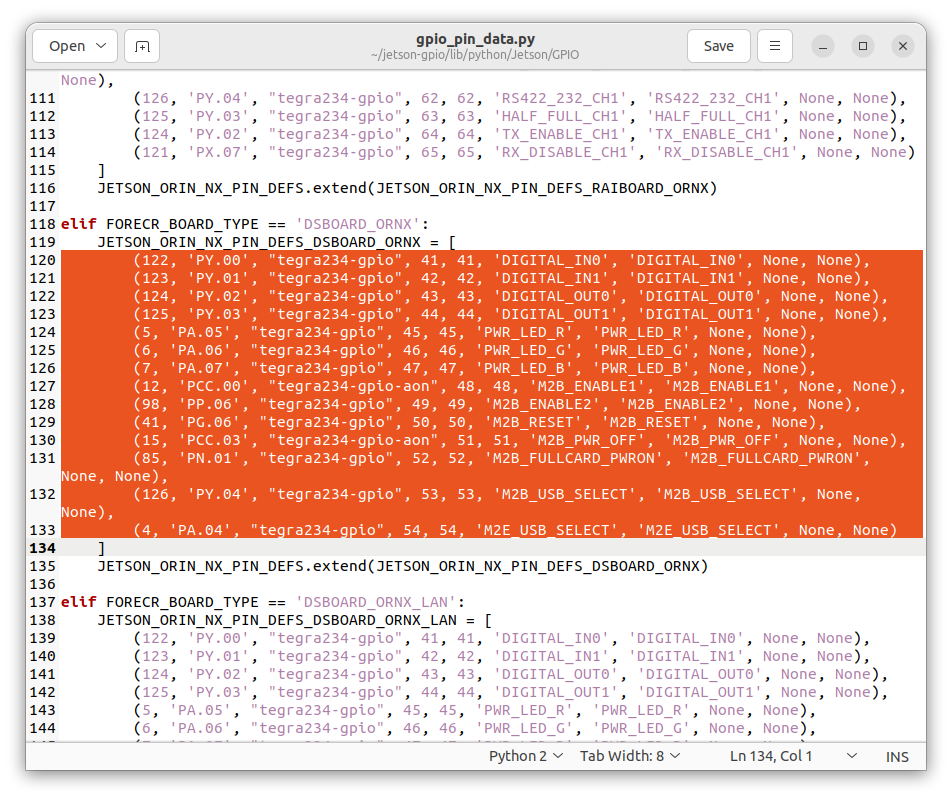The width and height of the screenshot is (952, 799).
Task: Toggle INS overwrite mode indicator
Action: pos(897,756)
